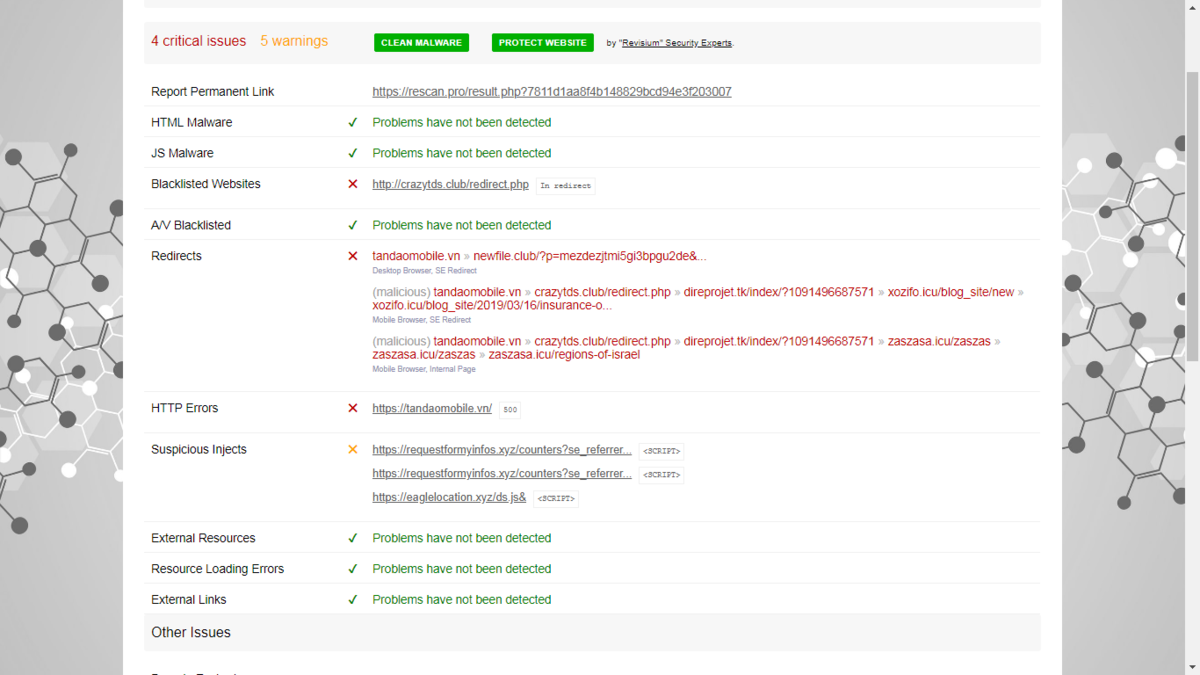The image size is (1200, 675).
Task: Open the https://tandaomobile.vn/ HTTP error link
Action: tap(432, 409)
